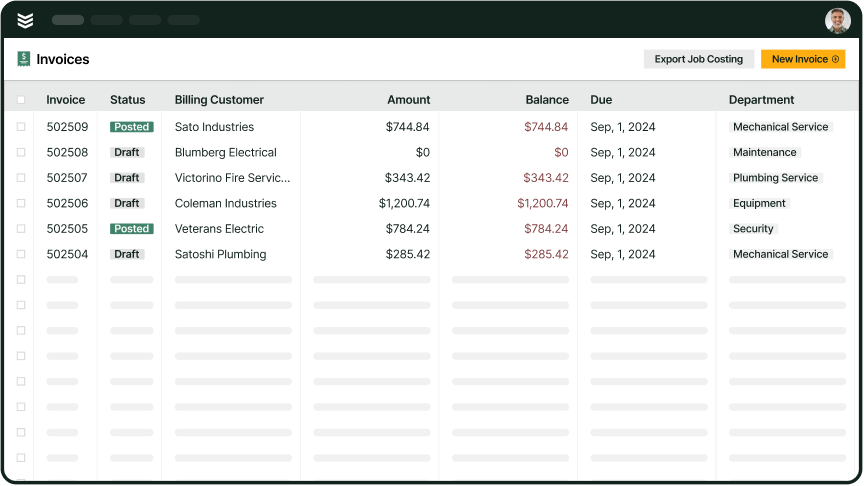The image size is (864, 486).
Task: Toggle the select-all header checkbox
Action: click(x=21, y=100)
